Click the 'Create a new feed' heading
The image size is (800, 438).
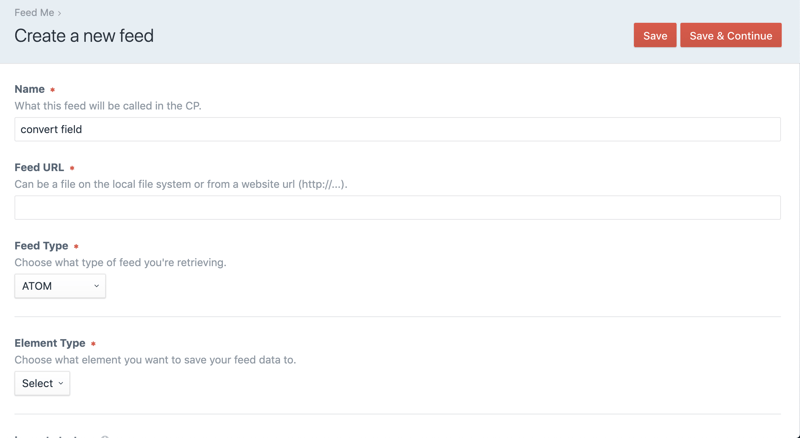(x=84, y=36)
